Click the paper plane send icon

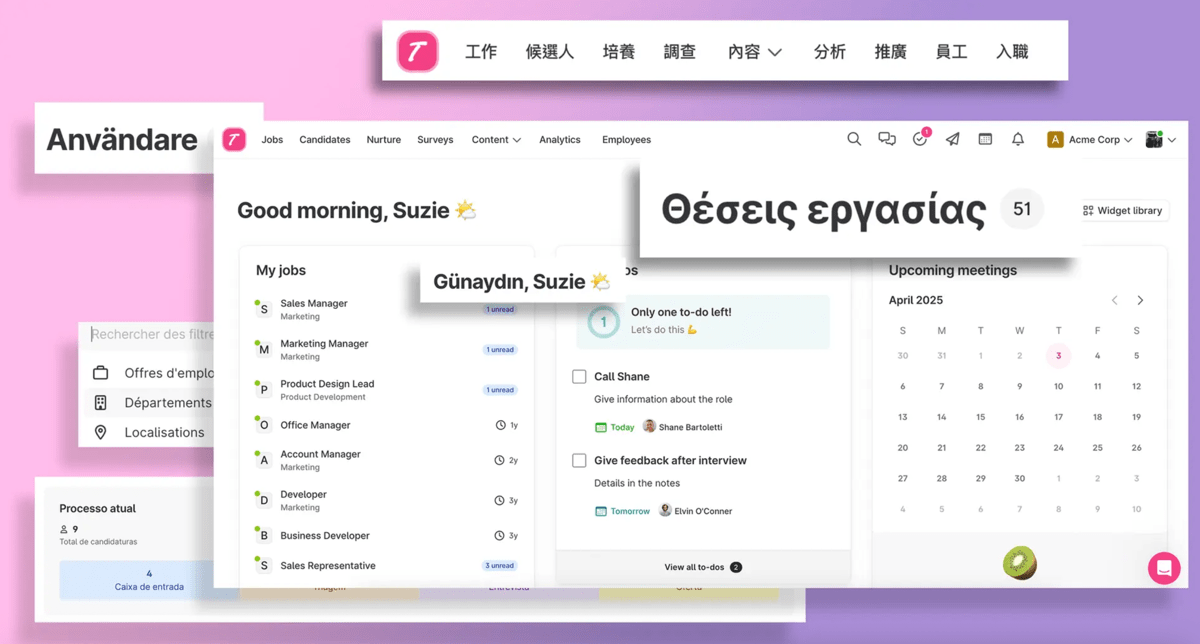953,140
